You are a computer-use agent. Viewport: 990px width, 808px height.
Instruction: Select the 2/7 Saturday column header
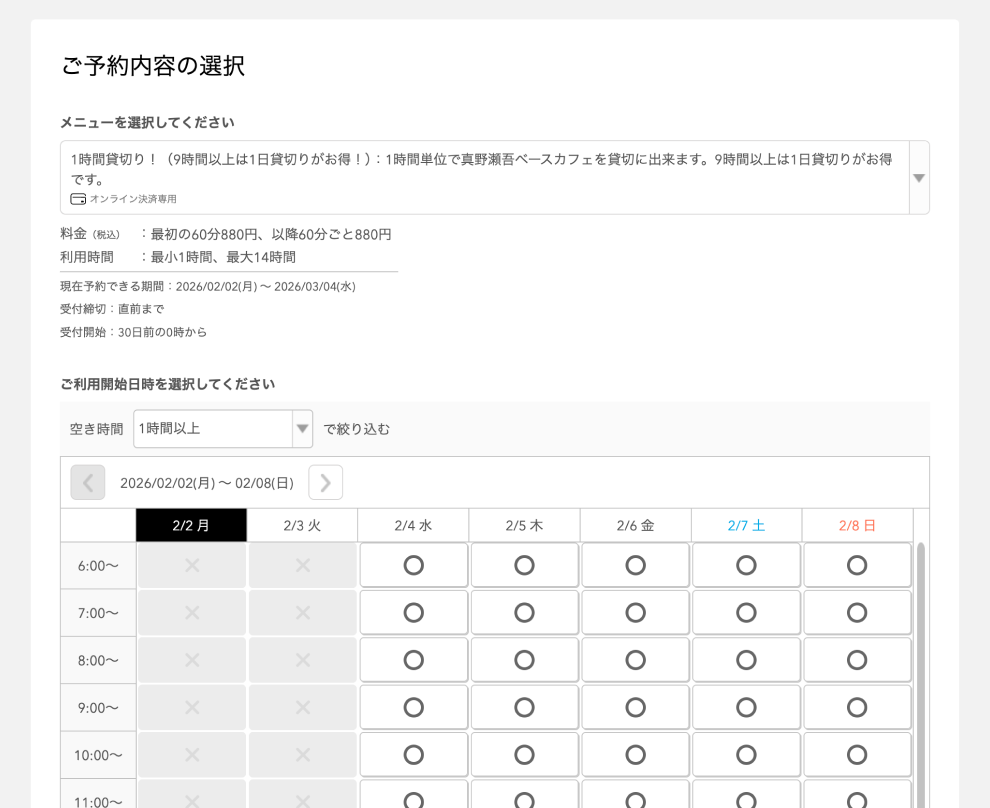(x=746, y=523)
